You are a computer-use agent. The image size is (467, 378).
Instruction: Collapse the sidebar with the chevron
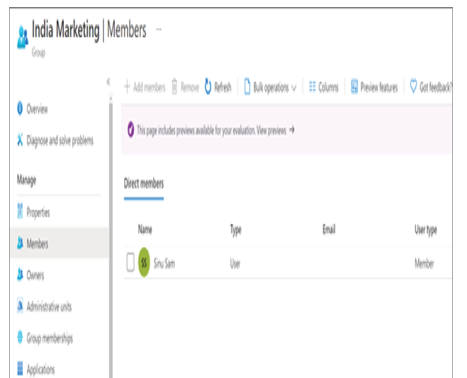click(x=108, y=81)
